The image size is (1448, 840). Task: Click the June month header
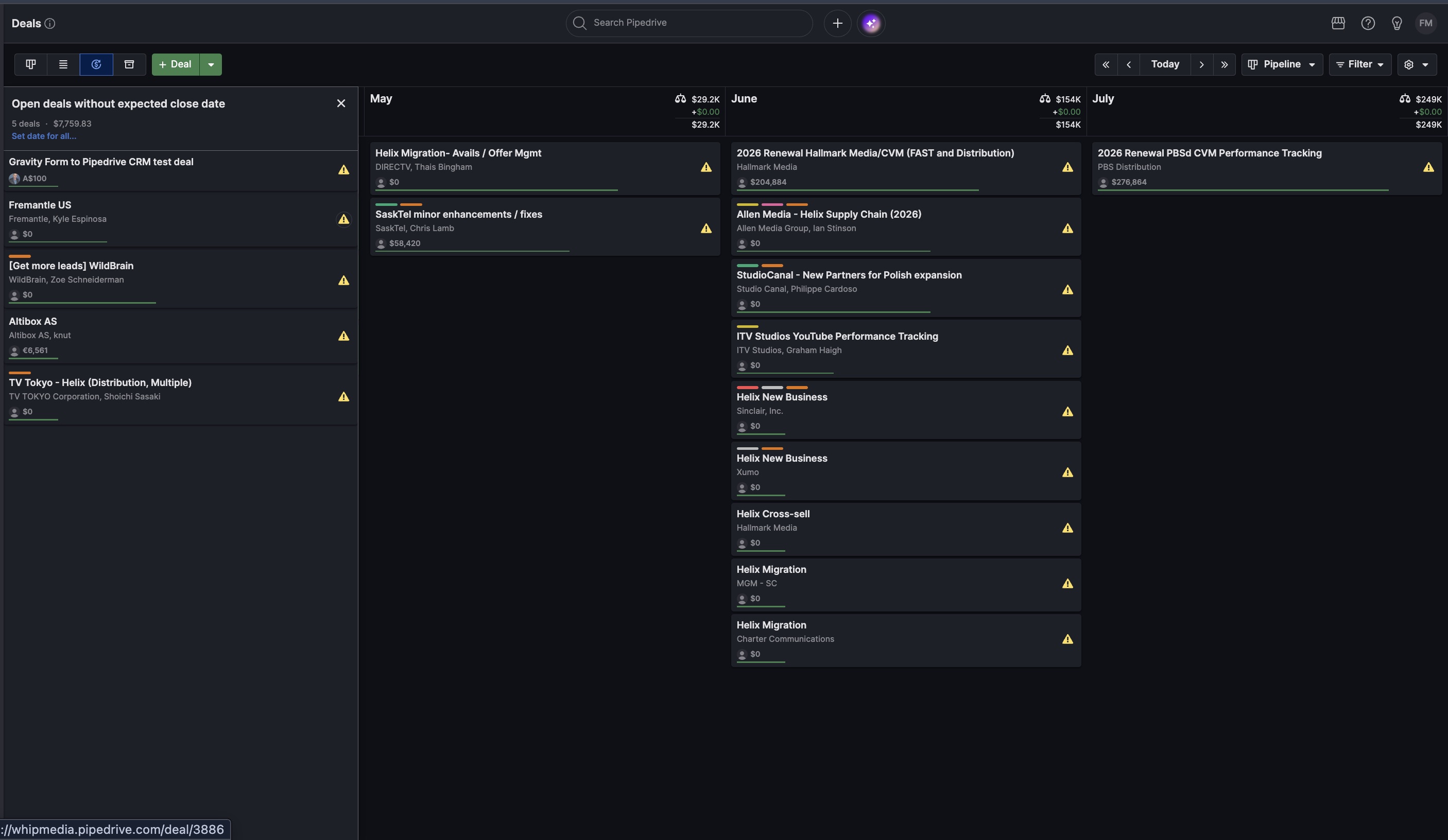tap(744, 99)
